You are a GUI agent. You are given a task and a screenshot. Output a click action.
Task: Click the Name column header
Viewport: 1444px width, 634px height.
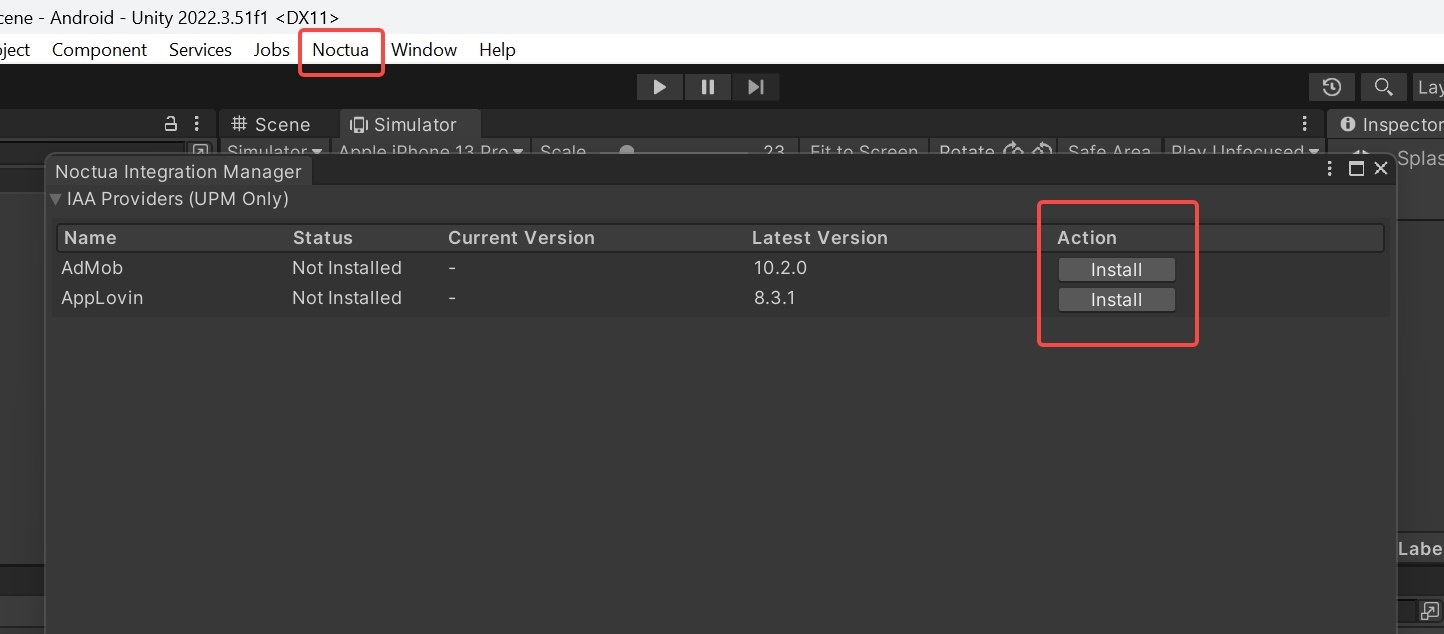pyautogui.click(x=90, y=238)
